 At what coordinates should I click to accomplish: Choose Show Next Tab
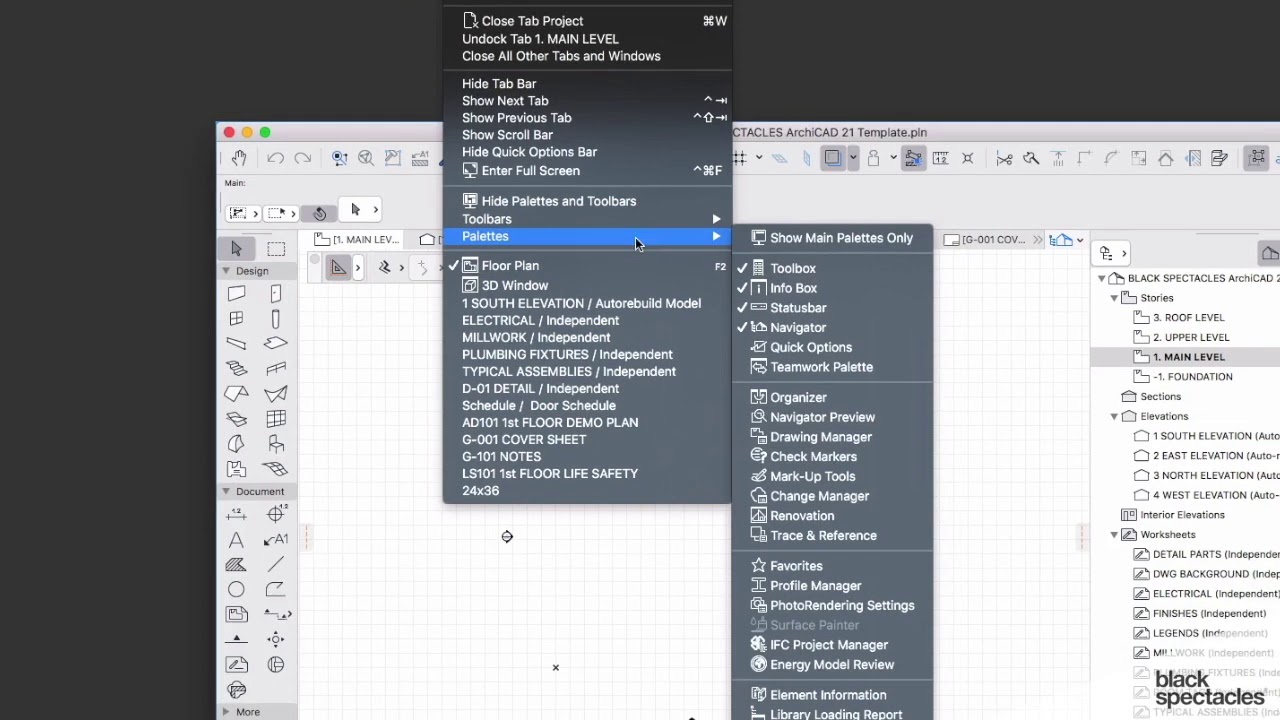pos(505,101)
